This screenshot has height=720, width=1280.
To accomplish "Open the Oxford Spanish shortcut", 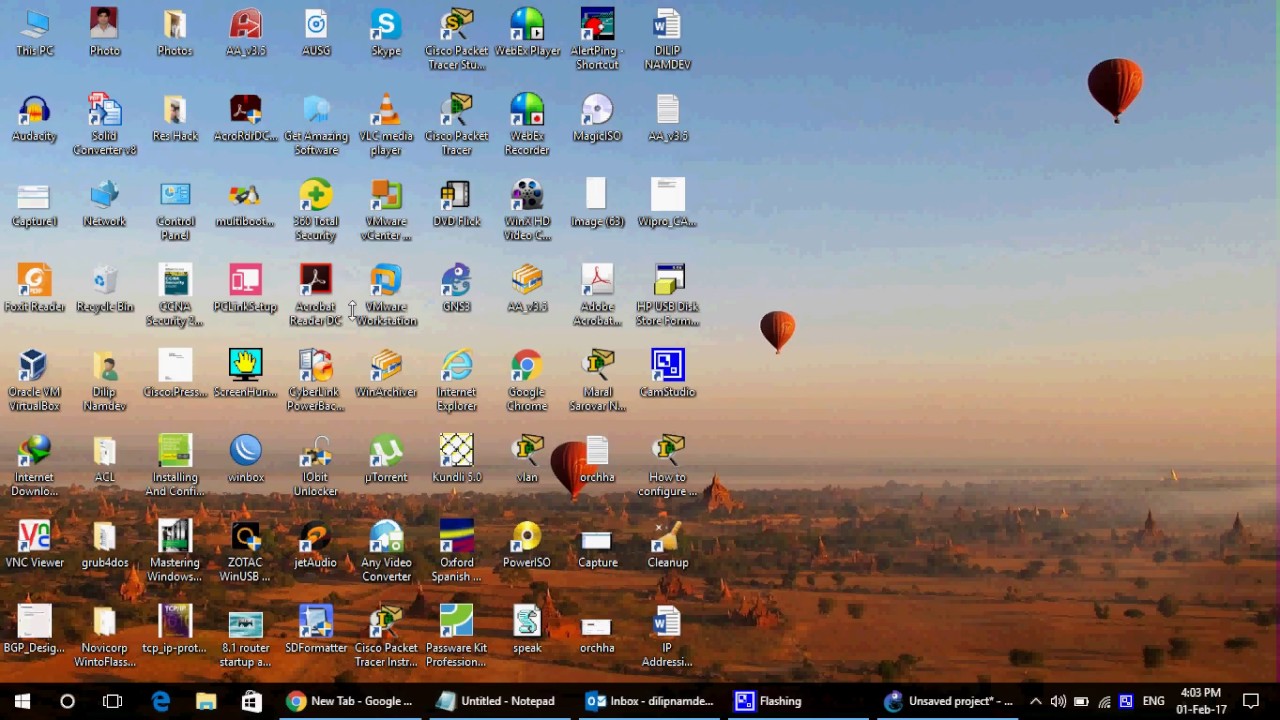I will [x=456, y=551].
